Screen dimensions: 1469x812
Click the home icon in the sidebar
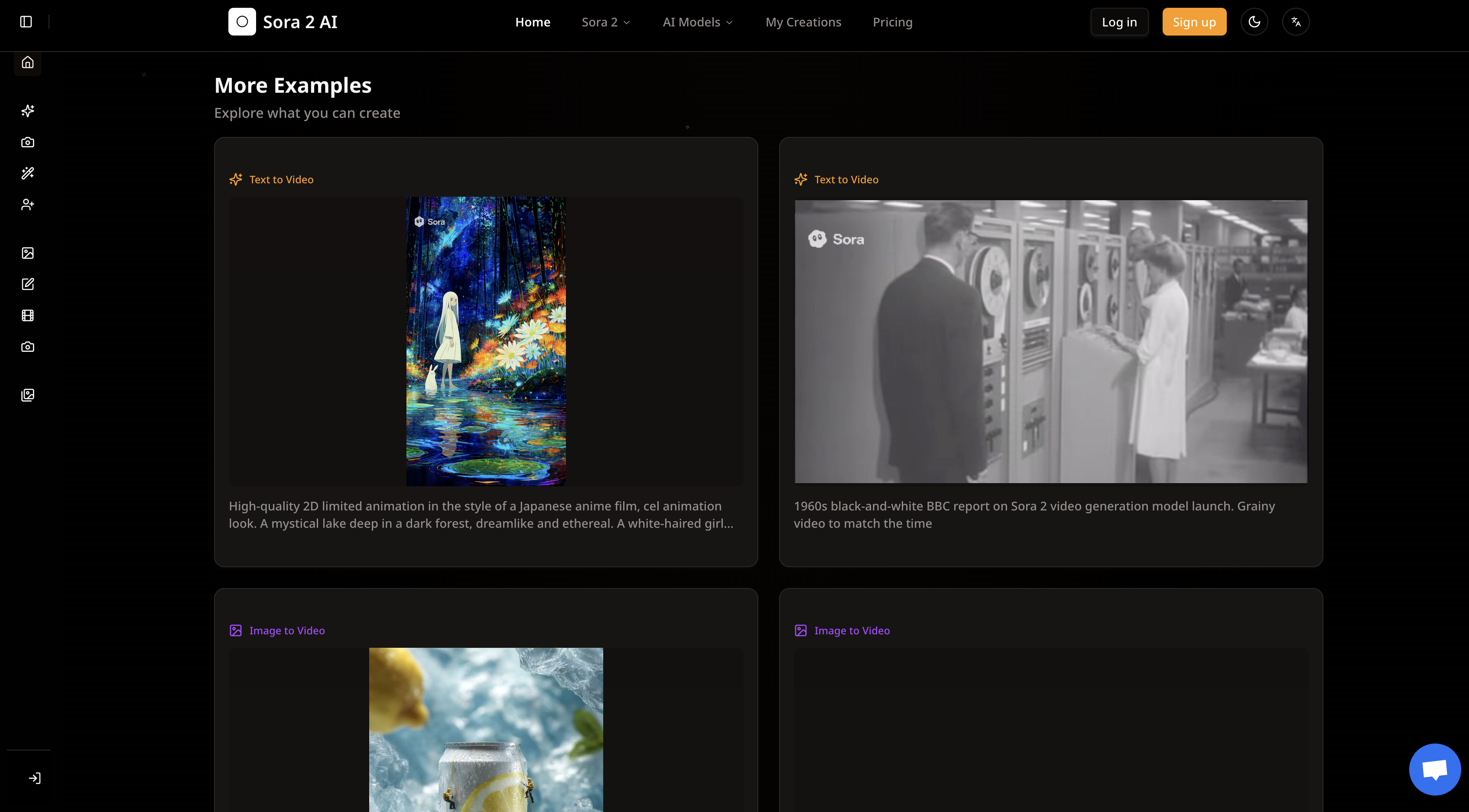click(x=27, y=62)
